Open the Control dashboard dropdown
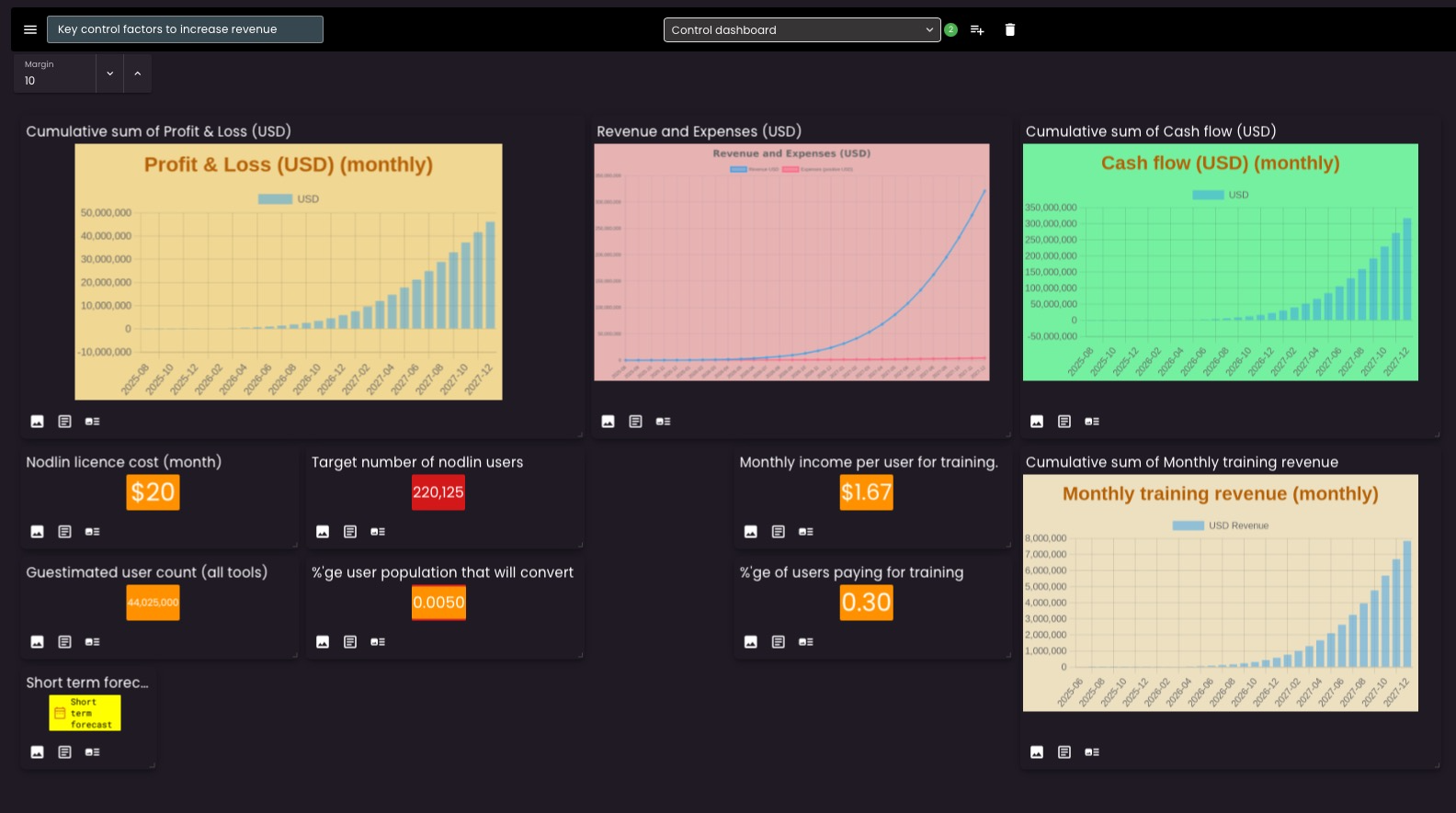Screen dimensions: 1456x813 (802, 30)
